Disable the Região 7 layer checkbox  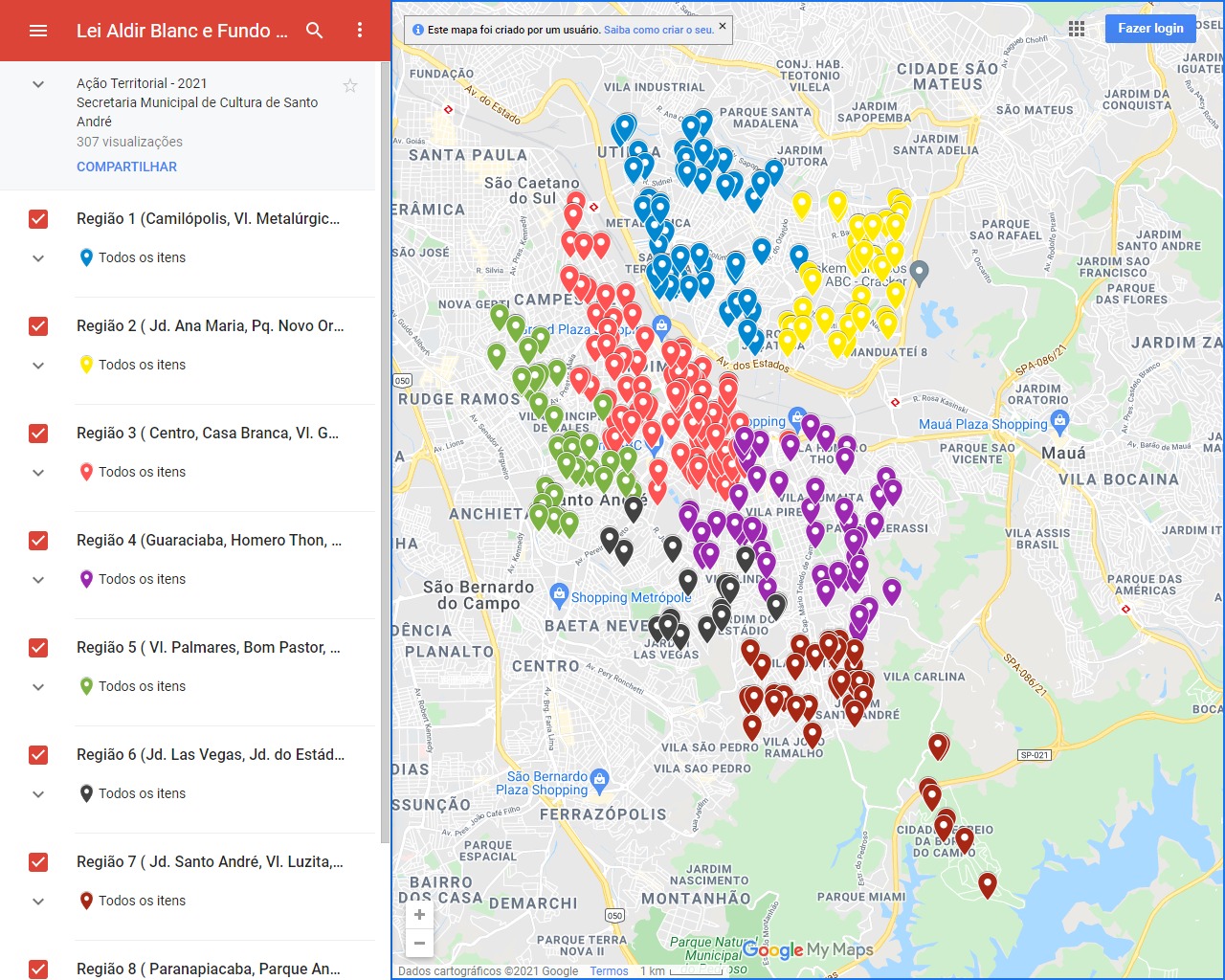tap(38, 862)
